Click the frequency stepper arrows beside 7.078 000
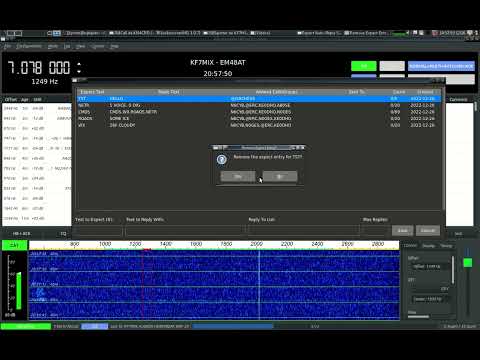Image resolution: width=480 pixels, height=360 pixels. pos(79,68)
